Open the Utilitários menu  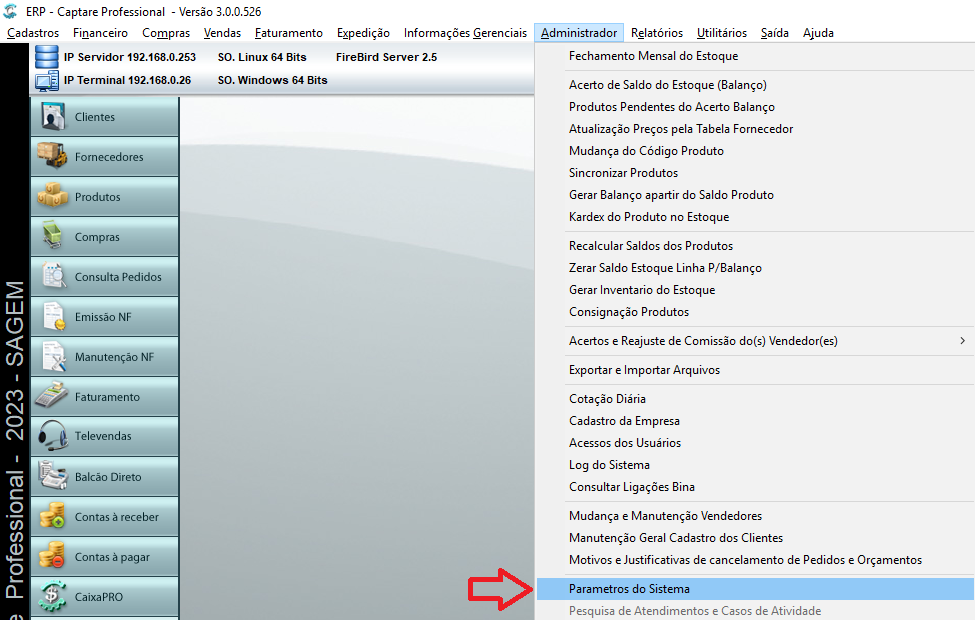(722, 33)
